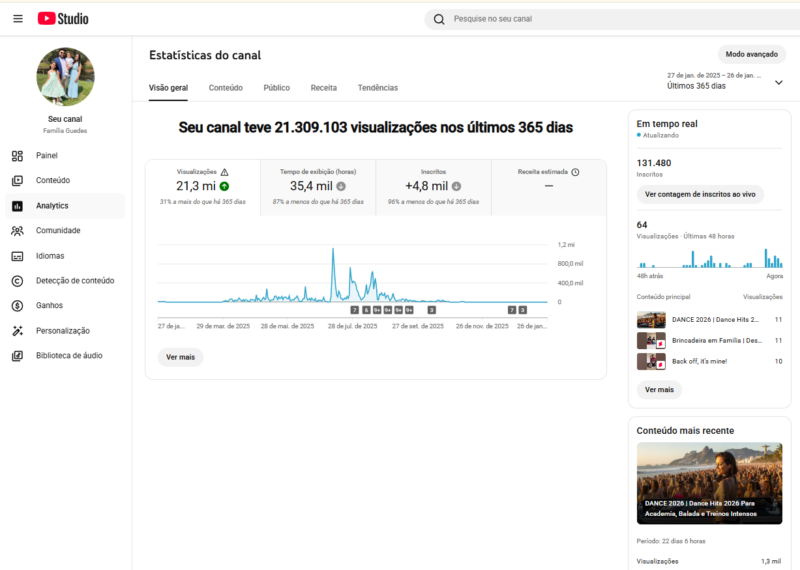Click the chart marker labeled 6

[x=366, y=310]
